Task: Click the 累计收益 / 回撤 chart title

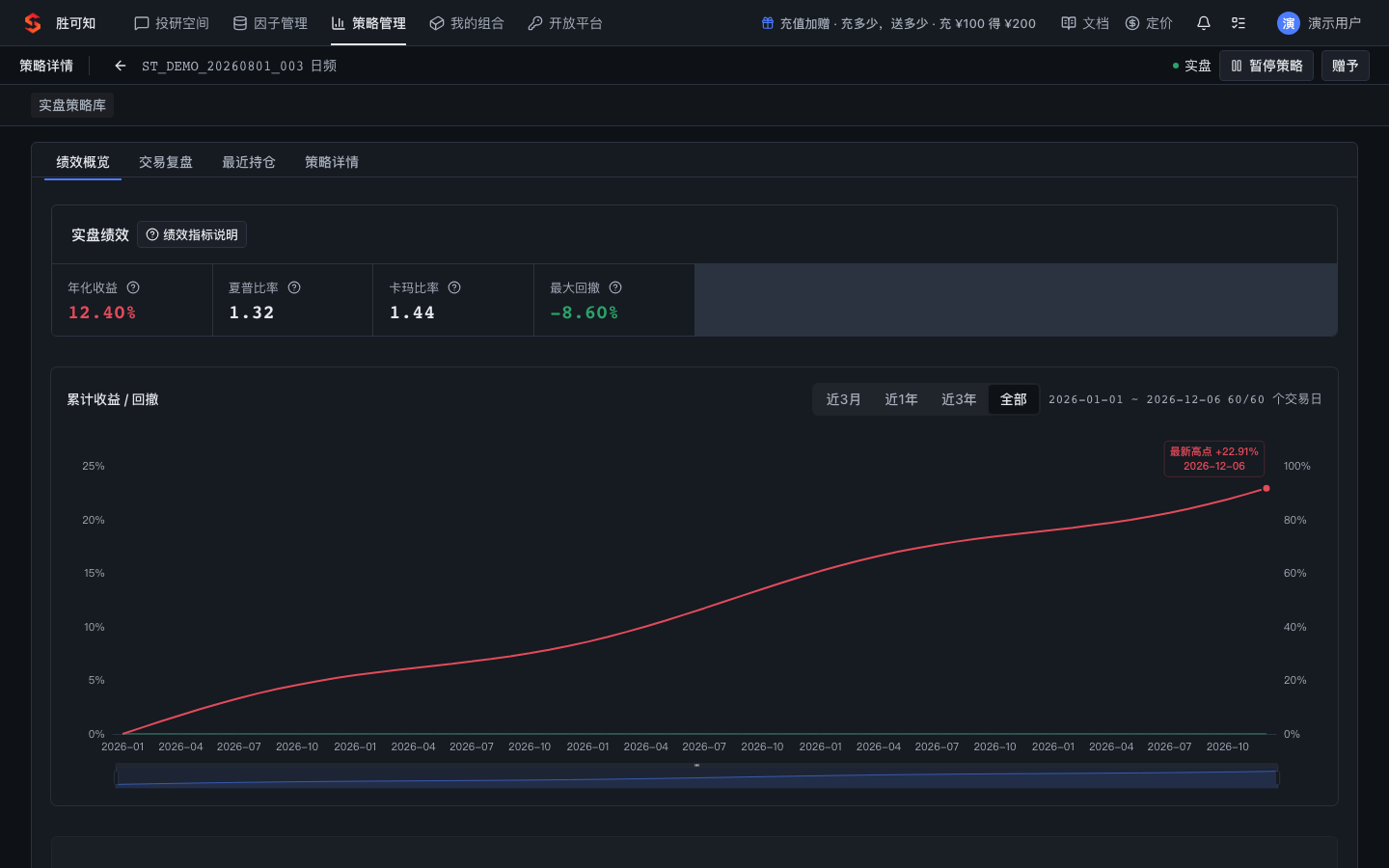Action: pyautogui.click(x=113, y=399)
